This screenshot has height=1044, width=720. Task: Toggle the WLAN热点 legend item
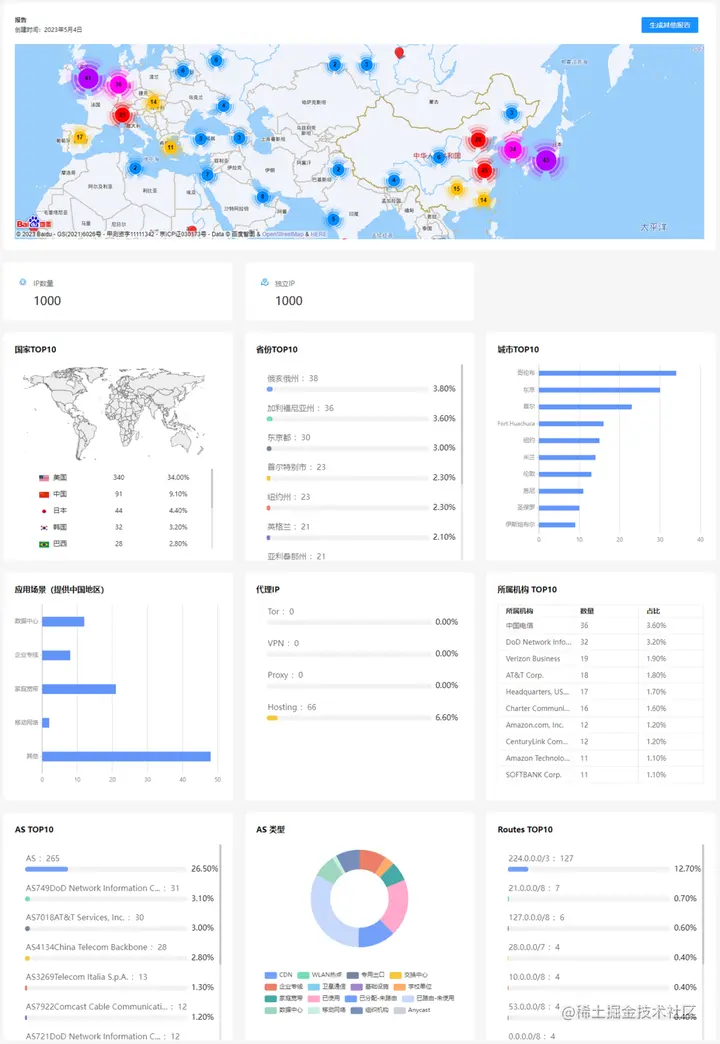[318, 975]
